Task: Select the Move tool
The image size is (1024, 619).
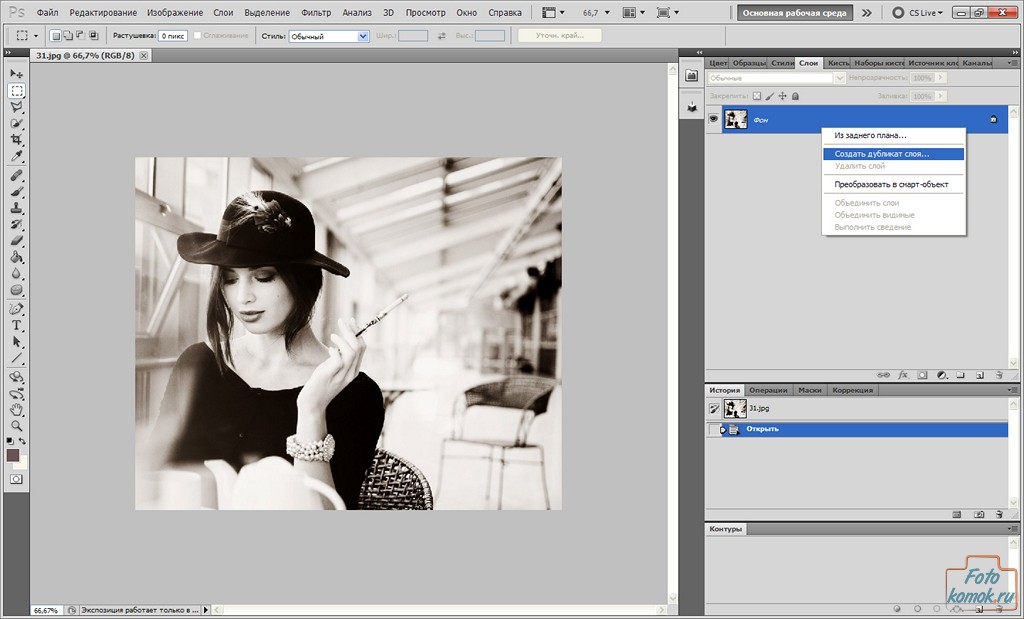Action: point(16,74)
